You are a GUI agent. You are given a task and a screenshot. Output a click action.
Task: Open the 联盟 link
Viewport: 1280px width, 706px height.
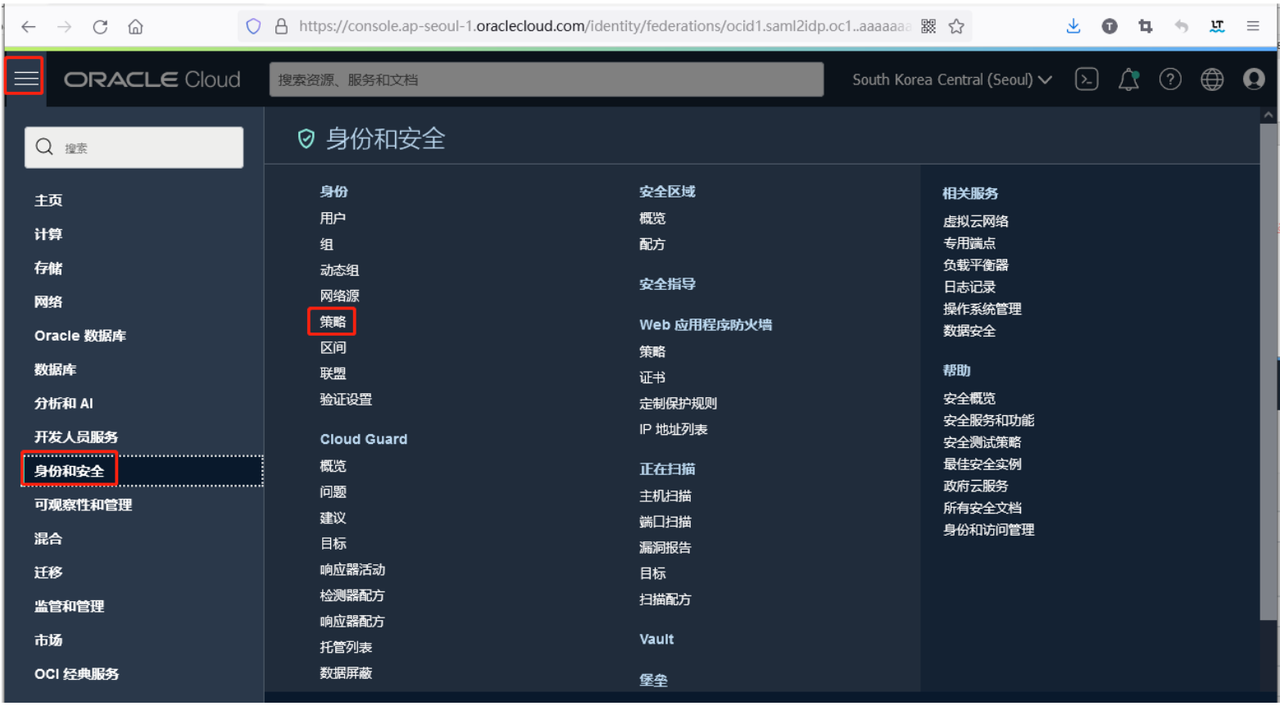[333, 373]
